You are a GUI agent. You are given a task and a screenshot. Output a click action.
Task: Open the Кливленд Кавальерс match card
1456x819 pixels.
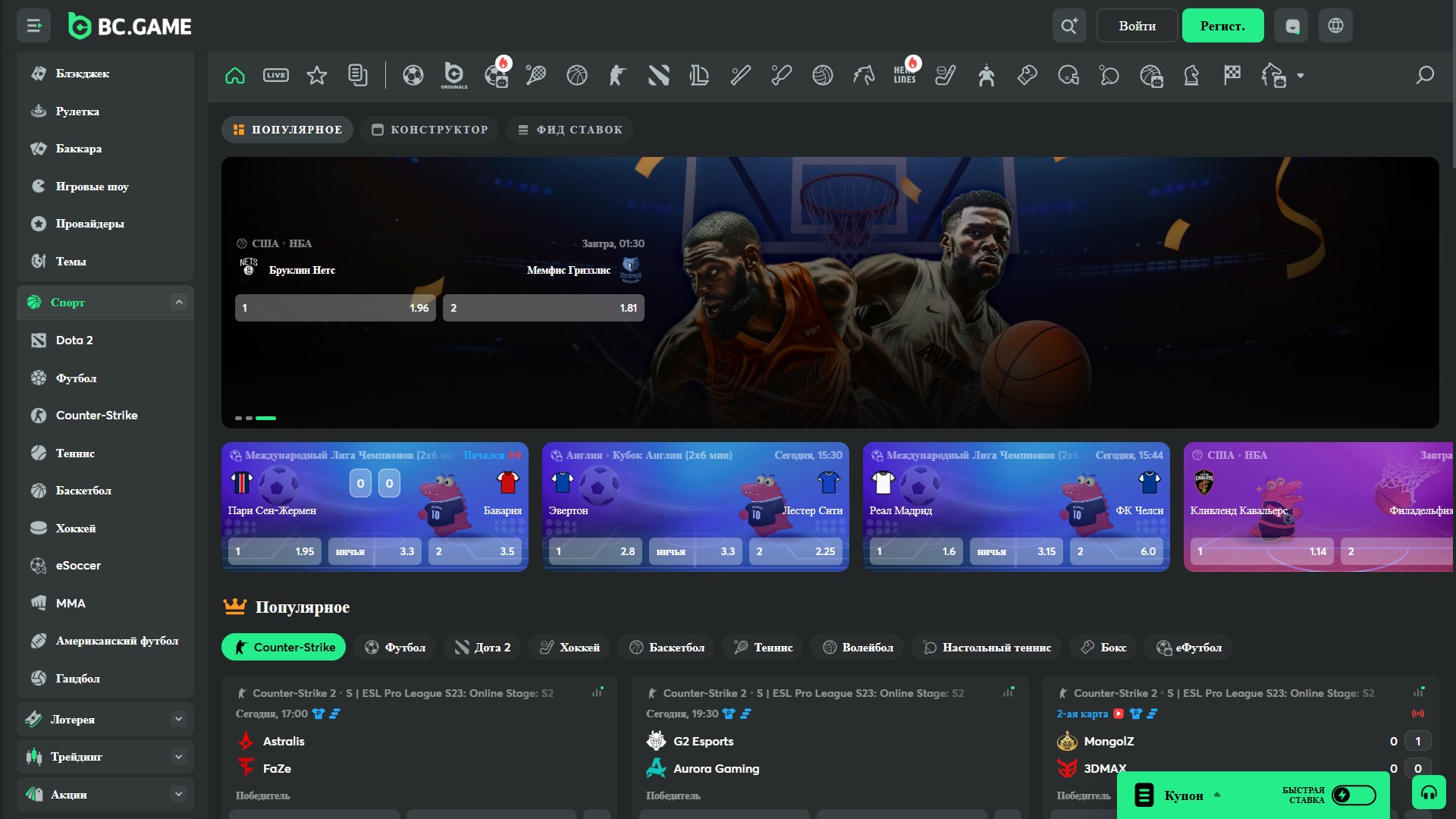(x=1319, y=507)
